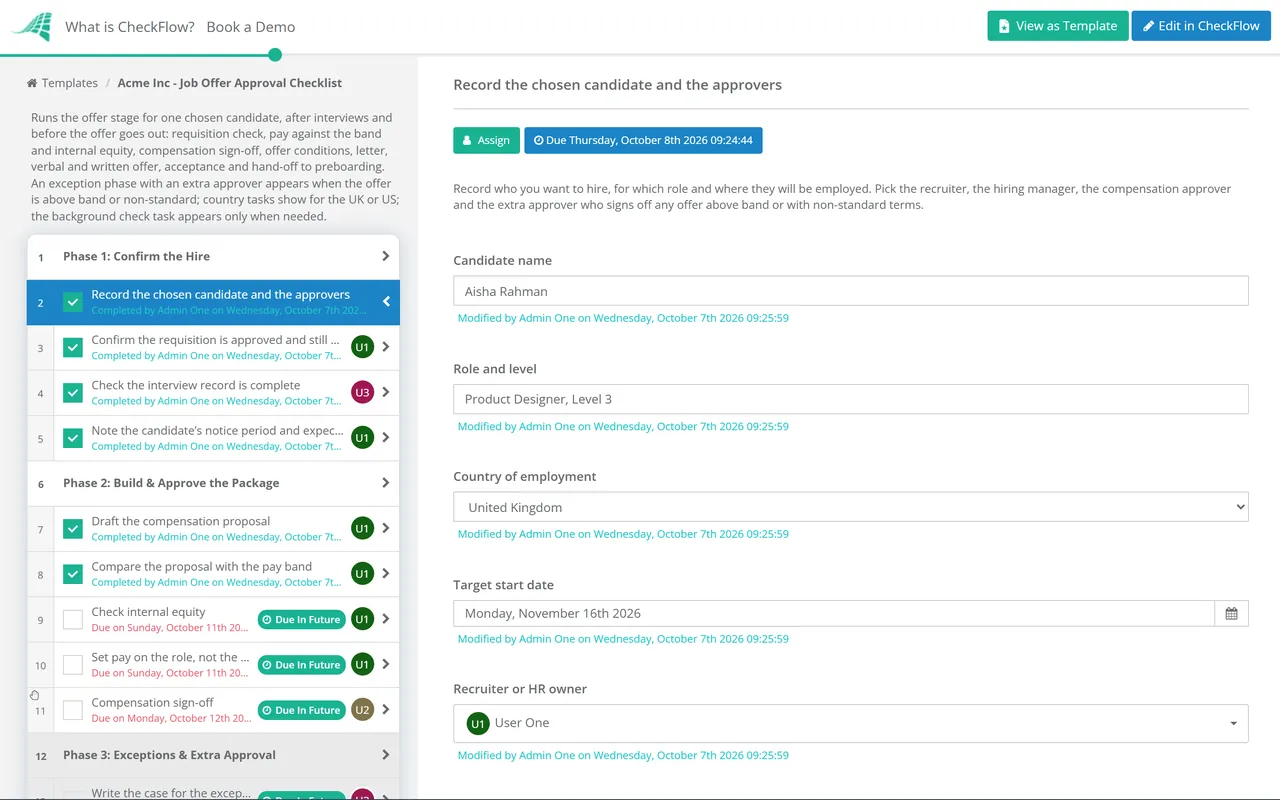Image resolution: width=1280 pixels, height=800 pixels.
Task: Go to Templates breadcrumb
Action: point(70,83)
